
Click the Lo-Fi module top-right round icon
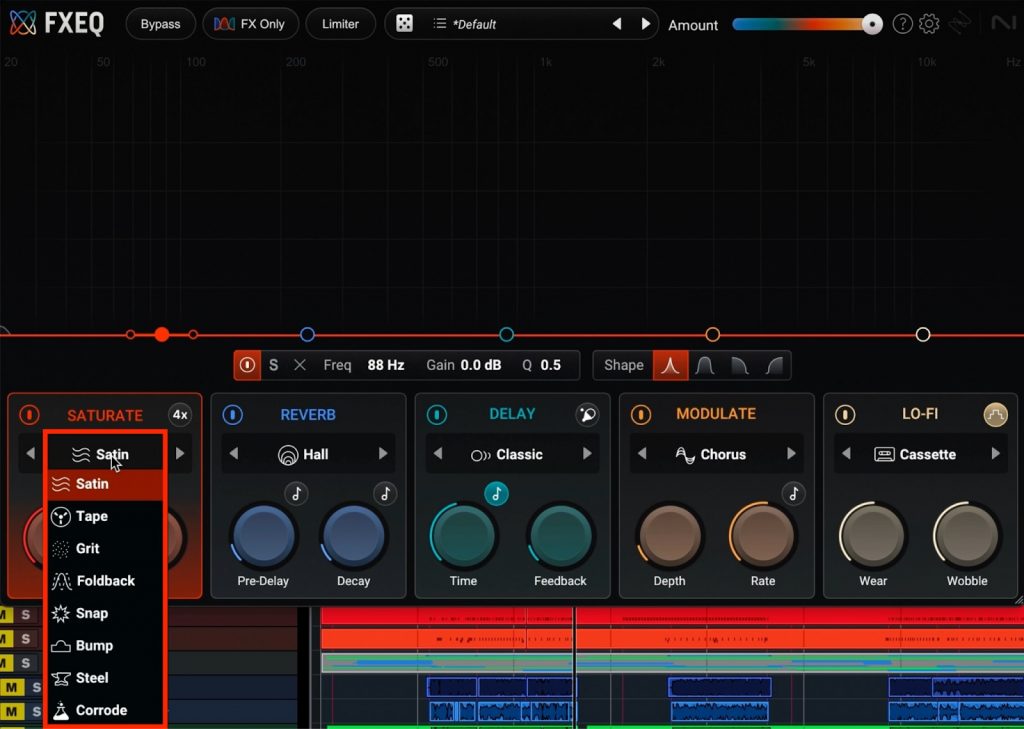(x=995, y=414)
